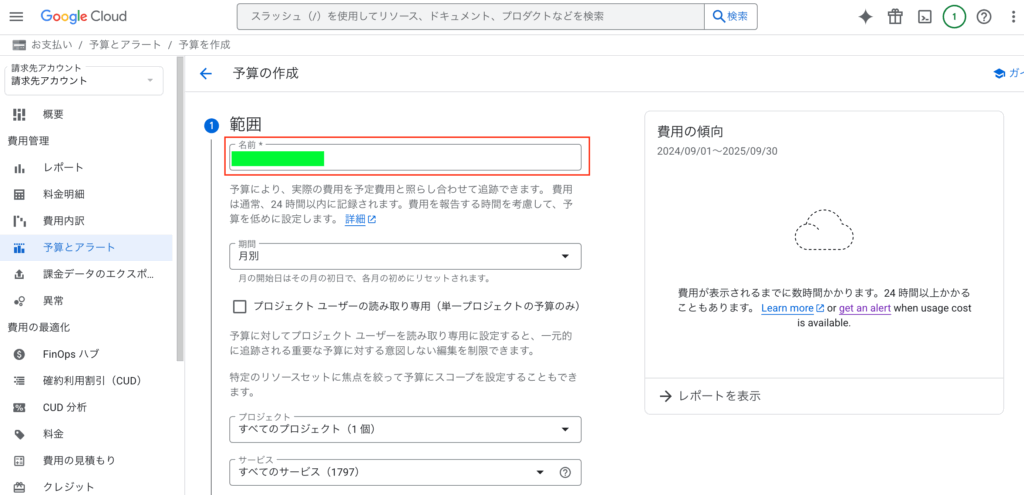The height and width of the screenshot is (495, 1024).
Task: Click the Learn more link
Action: pyautogui.click(x=792, y=308)
